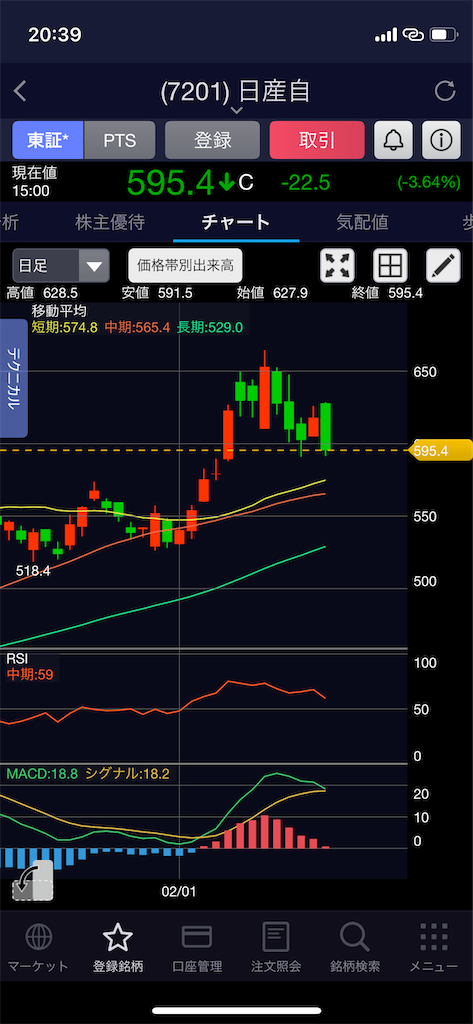The image size is (473, 1024).
Task: Tap the シグナル:18.2 label
Action: point(126,775)
